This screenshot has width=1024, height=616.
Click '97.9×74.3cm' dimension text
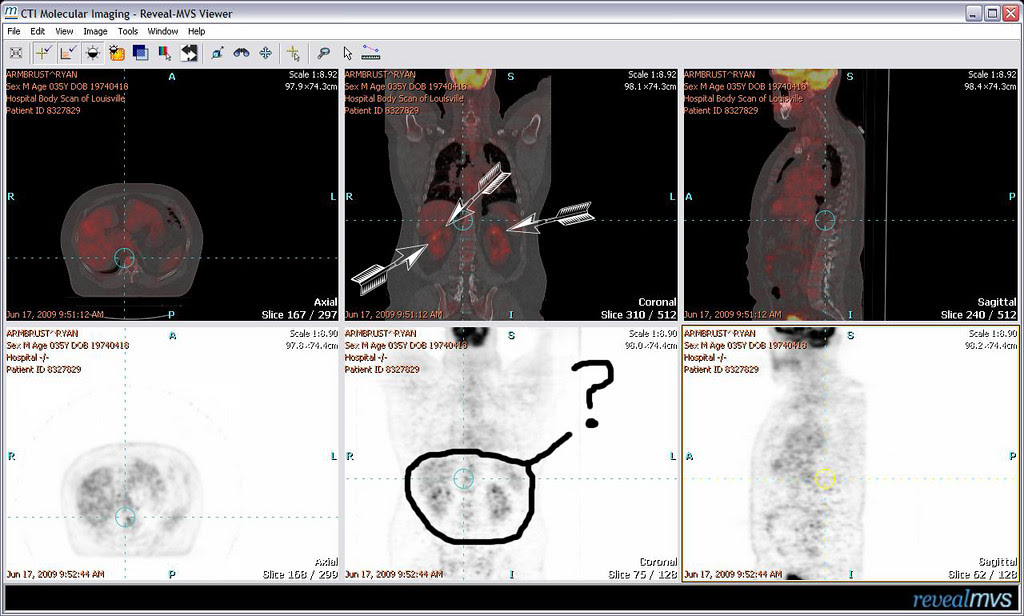[x=311, y=86]
